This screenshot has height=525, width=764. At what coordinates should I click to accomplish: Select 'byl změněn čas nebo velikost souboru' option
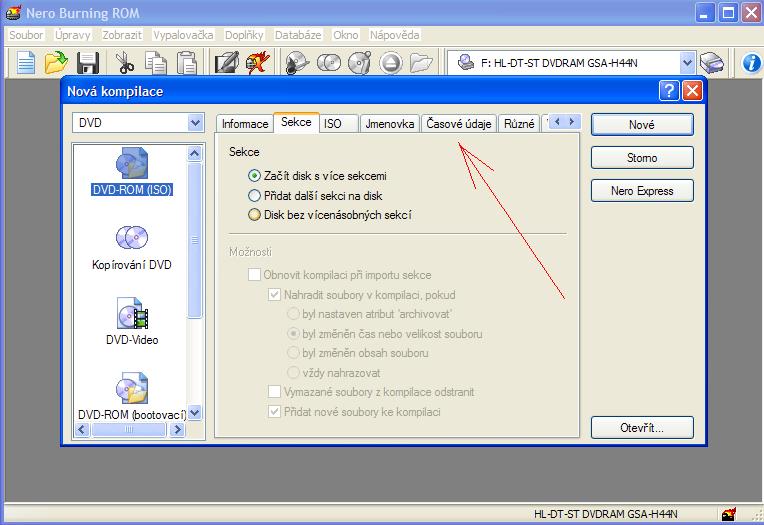(293, 334)
